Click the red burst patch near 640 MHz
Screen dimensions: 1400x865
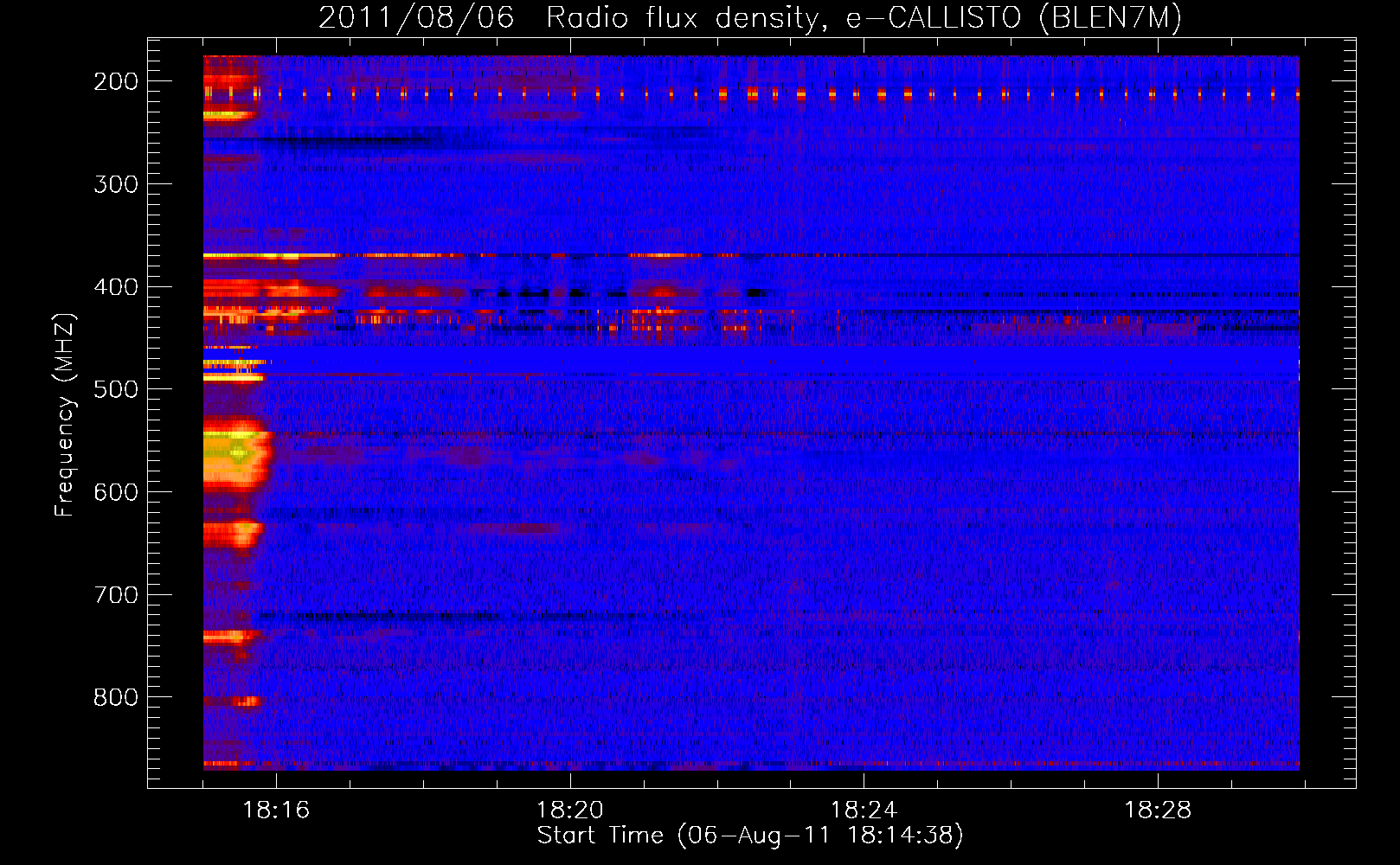tap(232, 533)
